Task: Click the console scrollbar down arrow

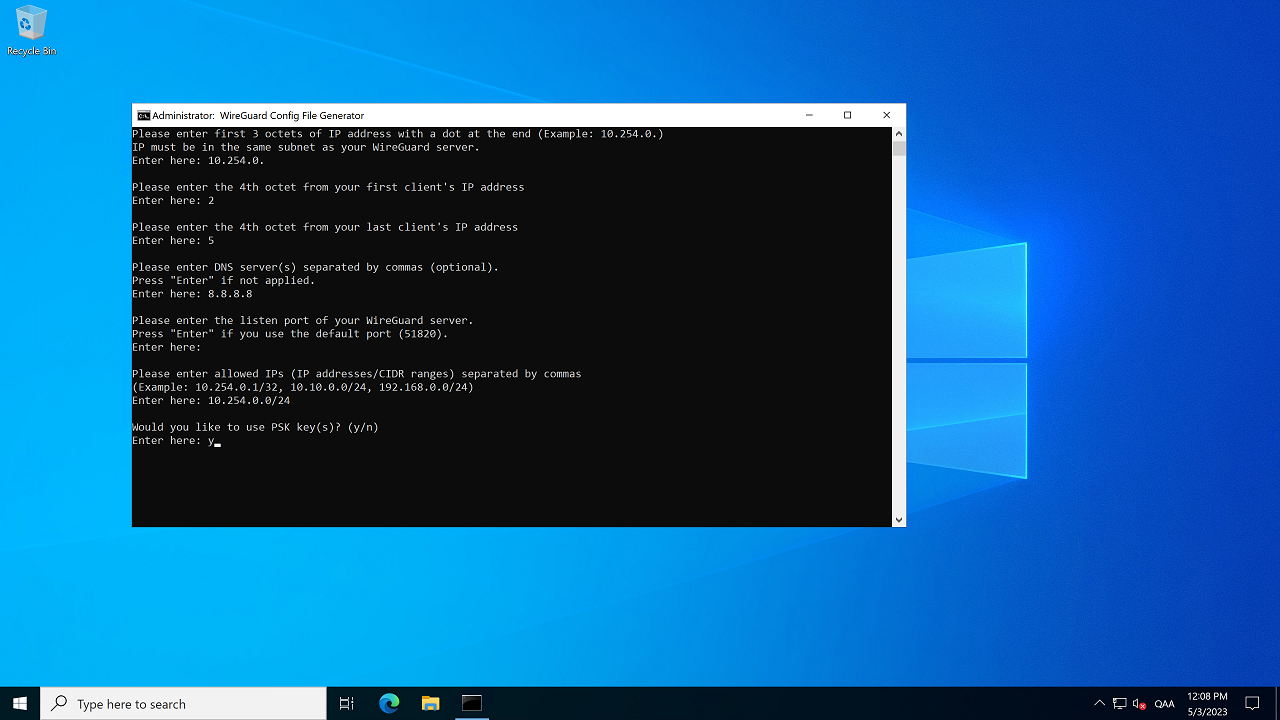Action: coord(898,519)
